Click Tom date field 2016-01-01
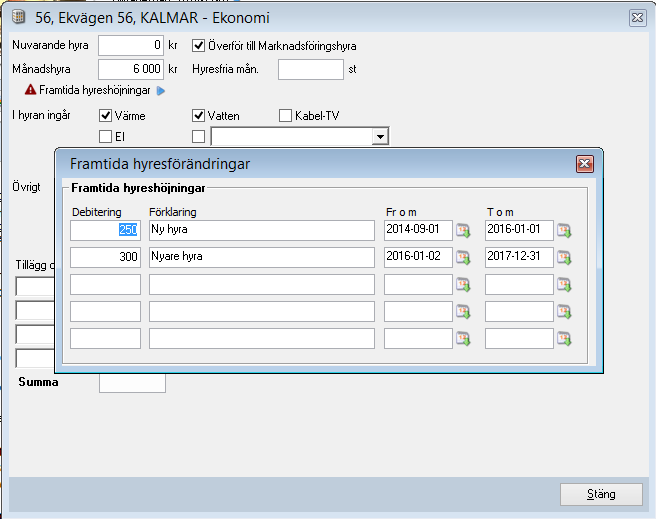The height and width of the screenshot is (519, 656). click(x=519, y=230)
